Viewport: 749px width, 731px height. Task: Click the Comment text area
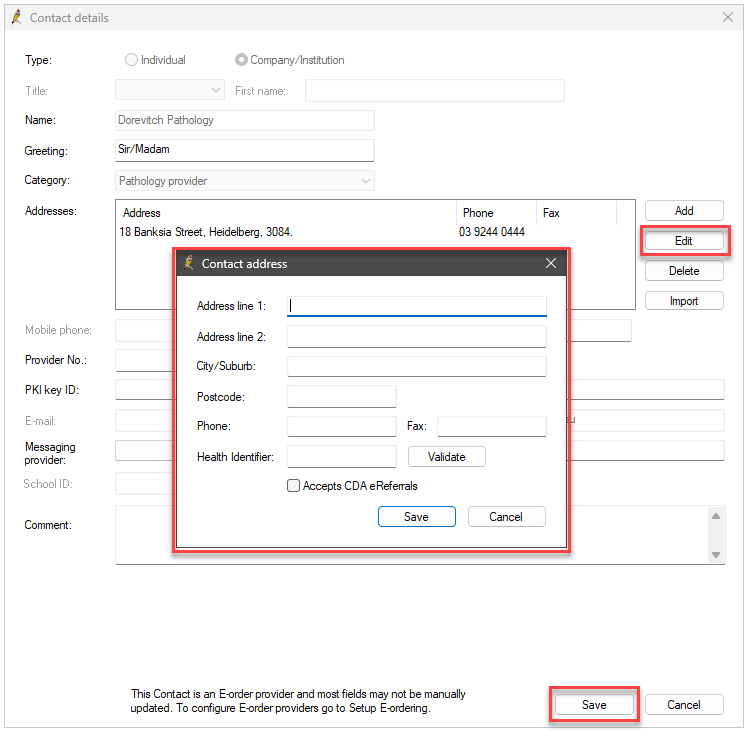point(412,535)
